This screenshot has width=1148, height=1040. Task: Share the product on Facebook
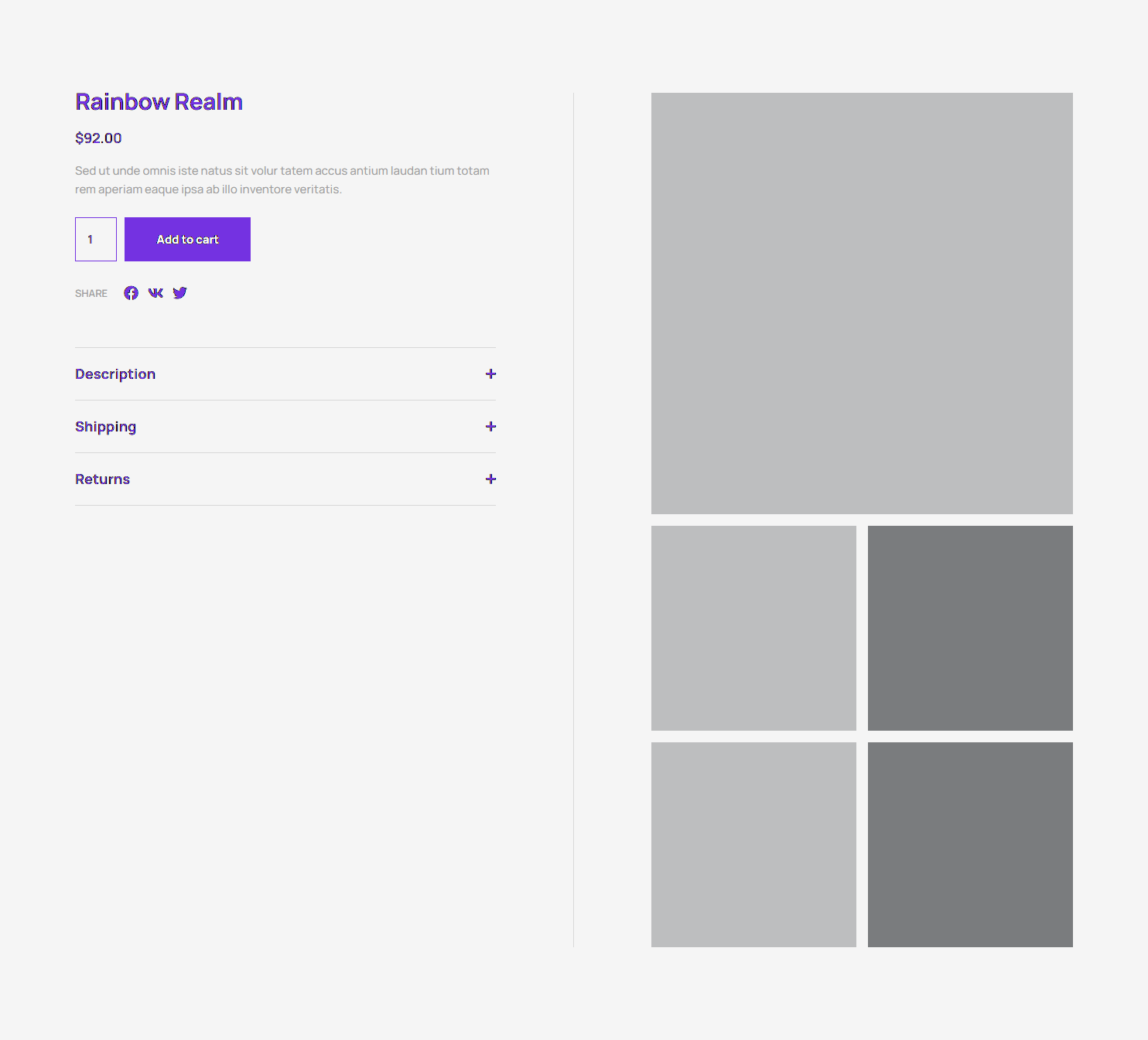(131, 293)
